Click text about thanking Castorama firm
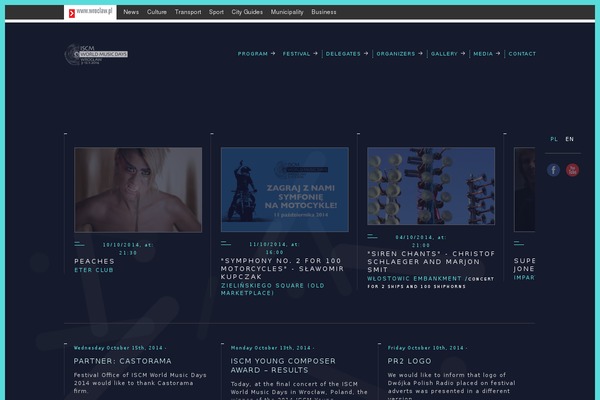The image size is (600, 400). (x=140, y=383)
